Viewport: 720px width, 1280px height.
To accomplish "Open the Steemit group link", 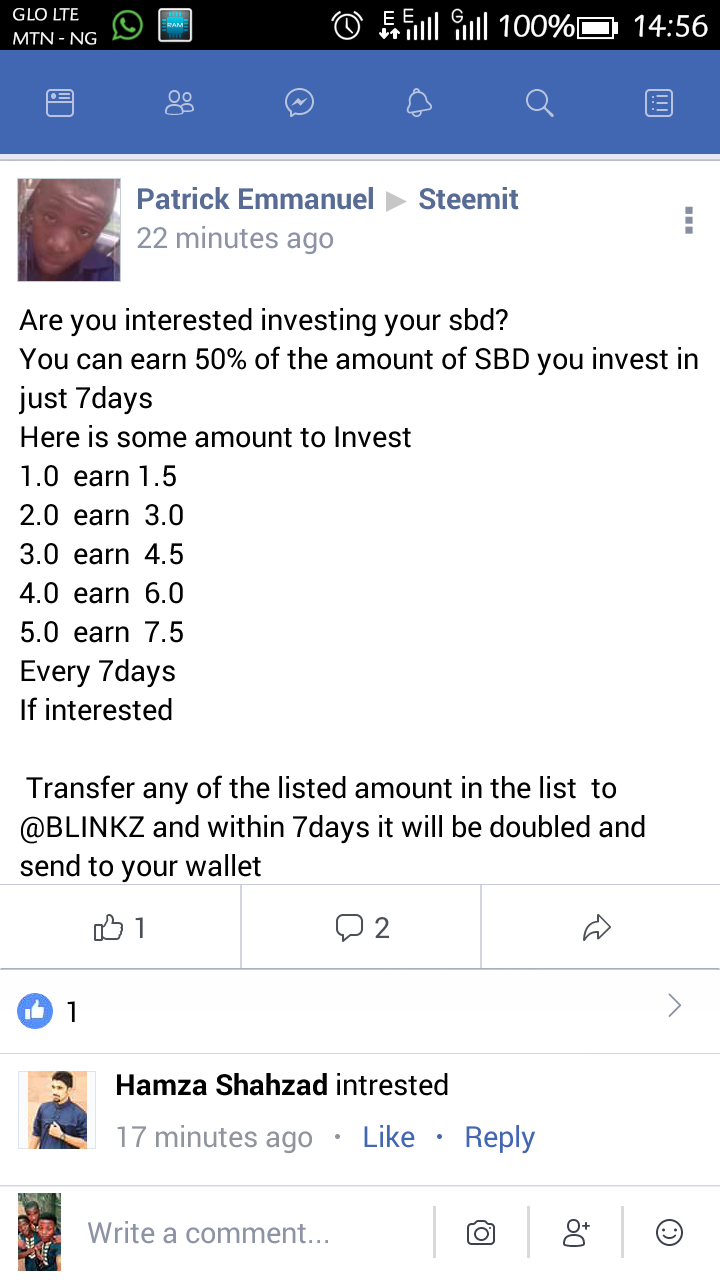I will point(468,199).
